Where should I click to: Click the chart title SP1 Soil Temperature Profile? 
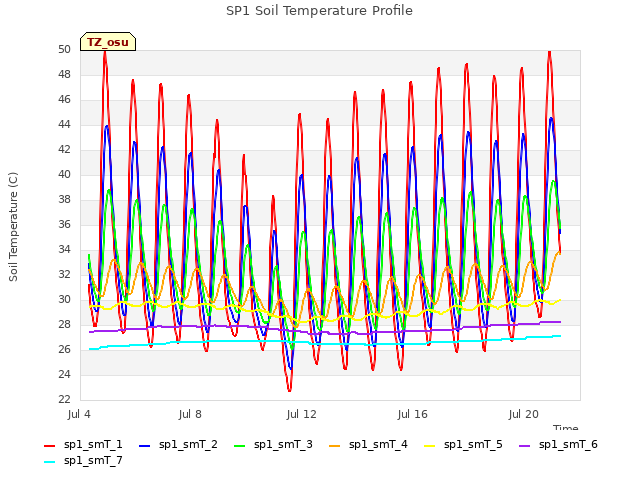tap(319, 11)
